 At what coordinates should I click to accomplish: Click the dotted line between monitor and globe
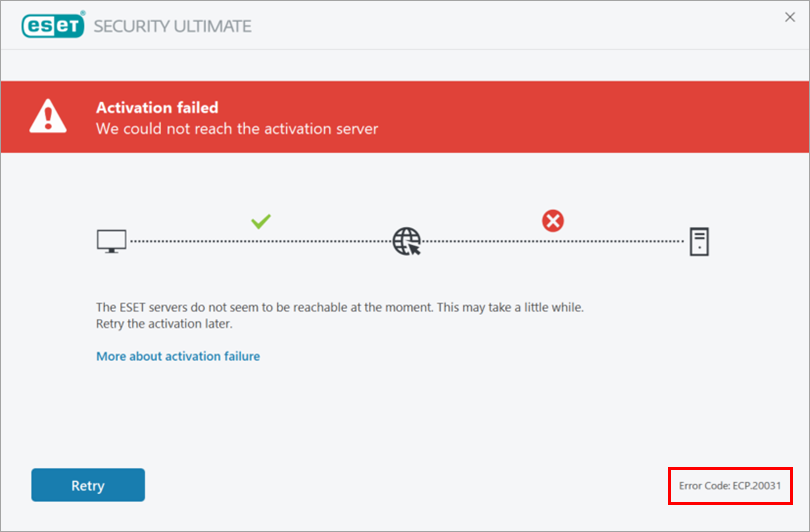[x=261, y=241]
